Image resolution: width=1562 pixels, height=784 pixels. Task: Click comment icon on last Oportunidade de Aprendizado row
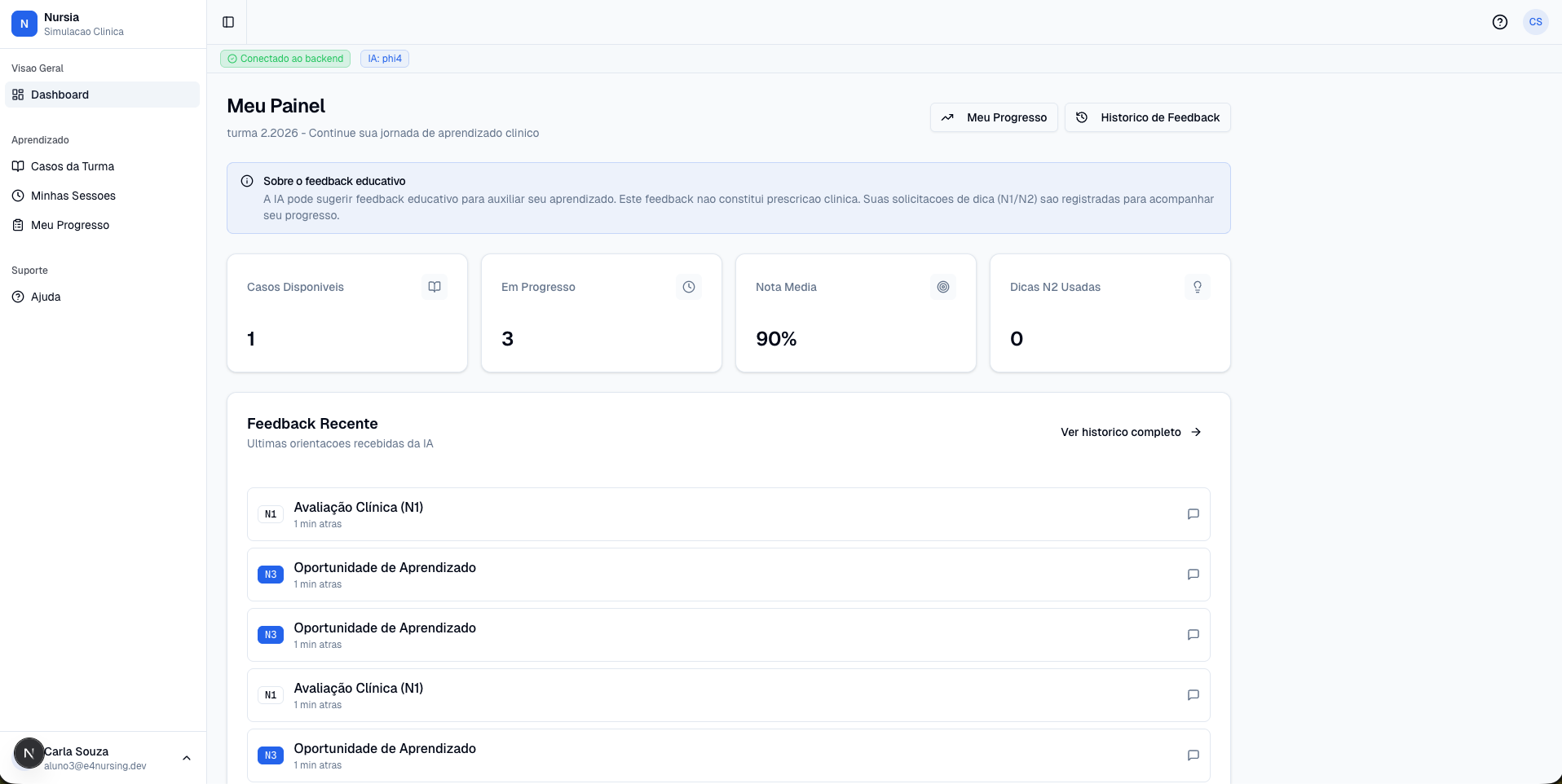tap(1194, 755)
